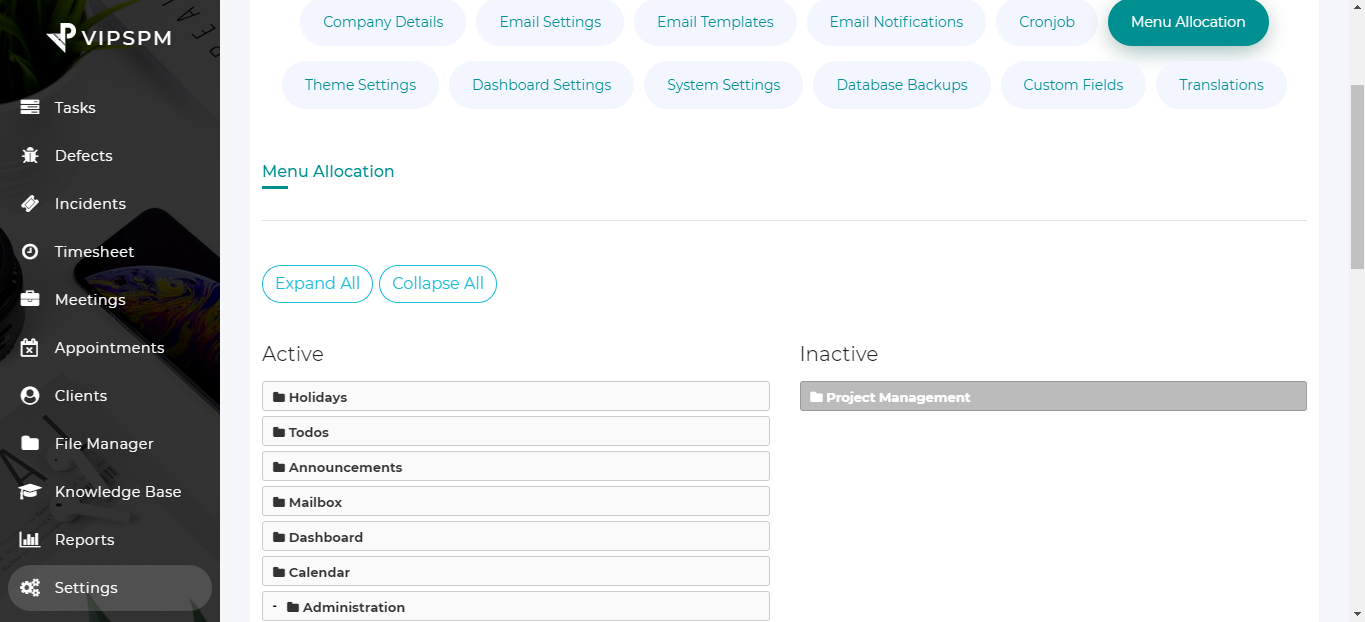
Task: Open Incidents via its ticket icon
Action: click(x=30, y=204)
